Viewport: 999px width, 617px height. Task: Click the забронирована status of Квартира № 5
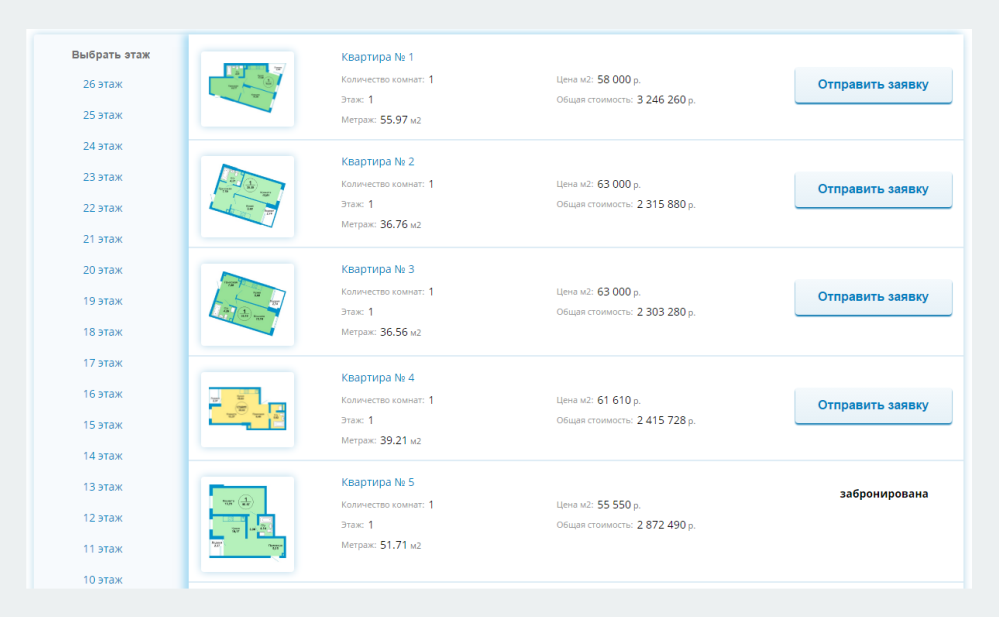(884, 494)
